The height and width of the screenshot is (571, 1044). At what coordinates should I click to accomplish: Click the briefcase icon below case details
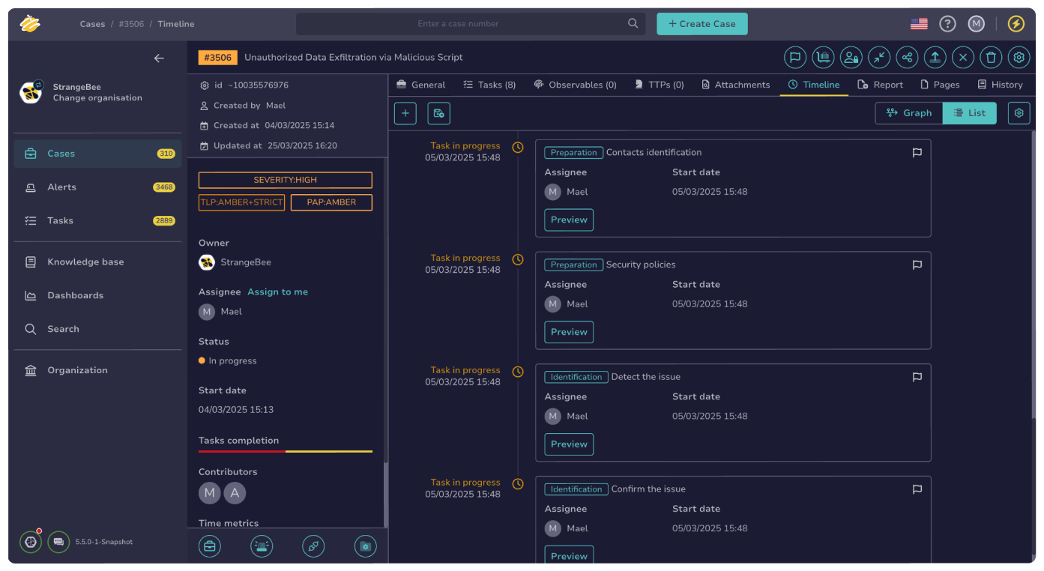(210, 546)
